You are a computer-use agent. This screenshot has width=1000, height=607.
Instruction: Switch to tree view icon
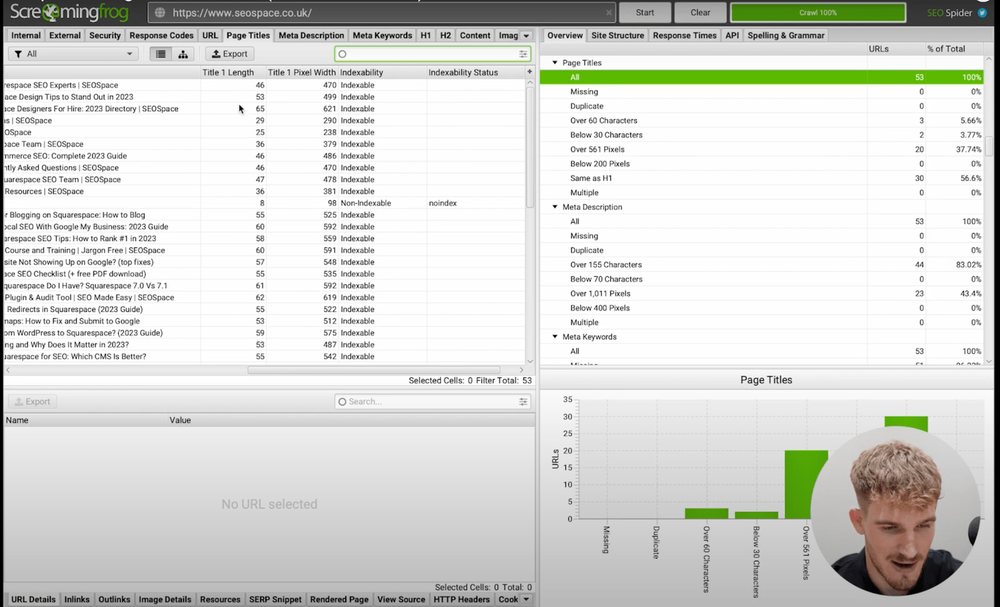[x=183, y=54]
